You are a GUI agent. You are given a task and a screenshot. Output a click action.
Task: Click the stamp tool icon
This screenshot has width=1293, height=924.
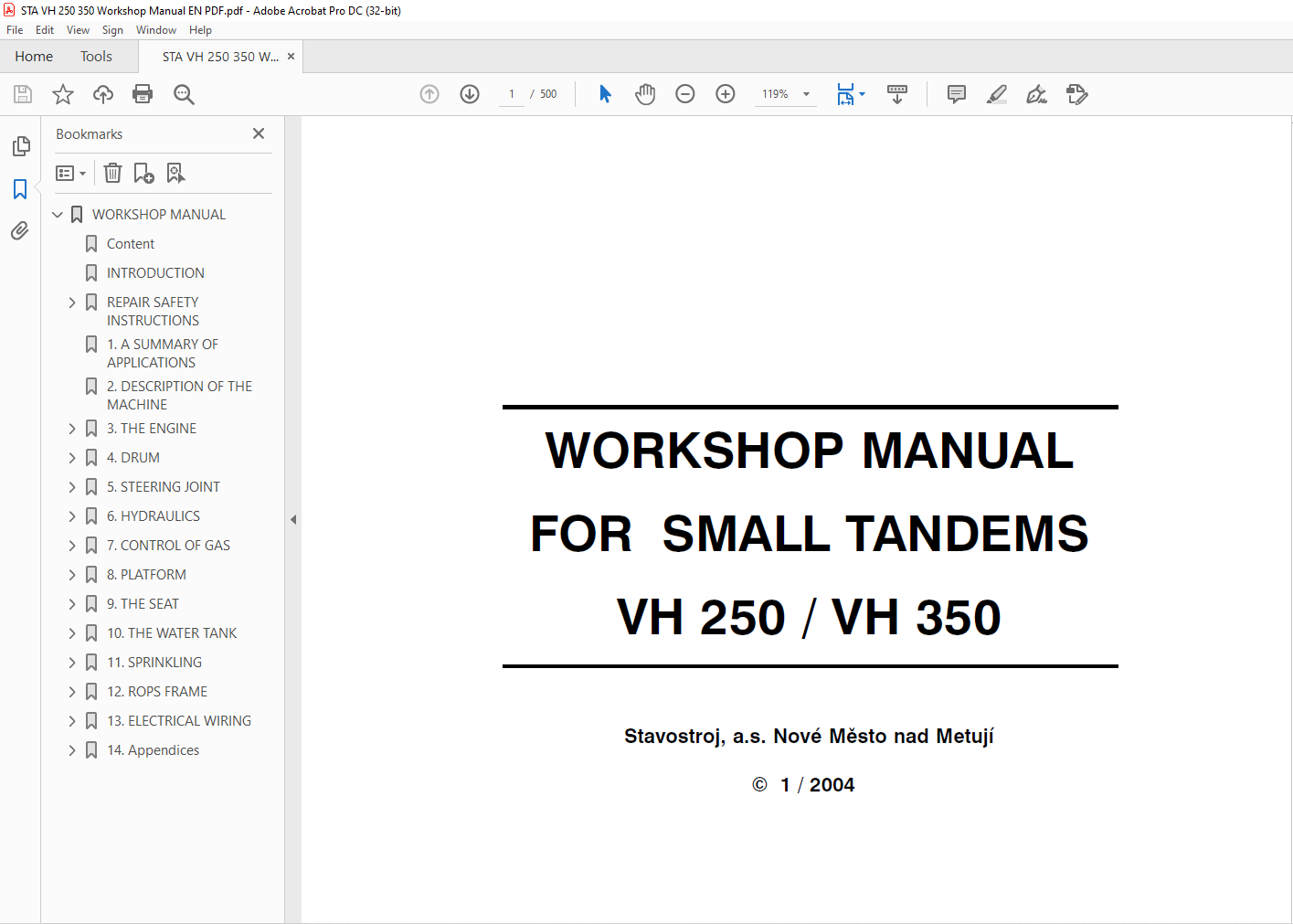(1077, 94)
